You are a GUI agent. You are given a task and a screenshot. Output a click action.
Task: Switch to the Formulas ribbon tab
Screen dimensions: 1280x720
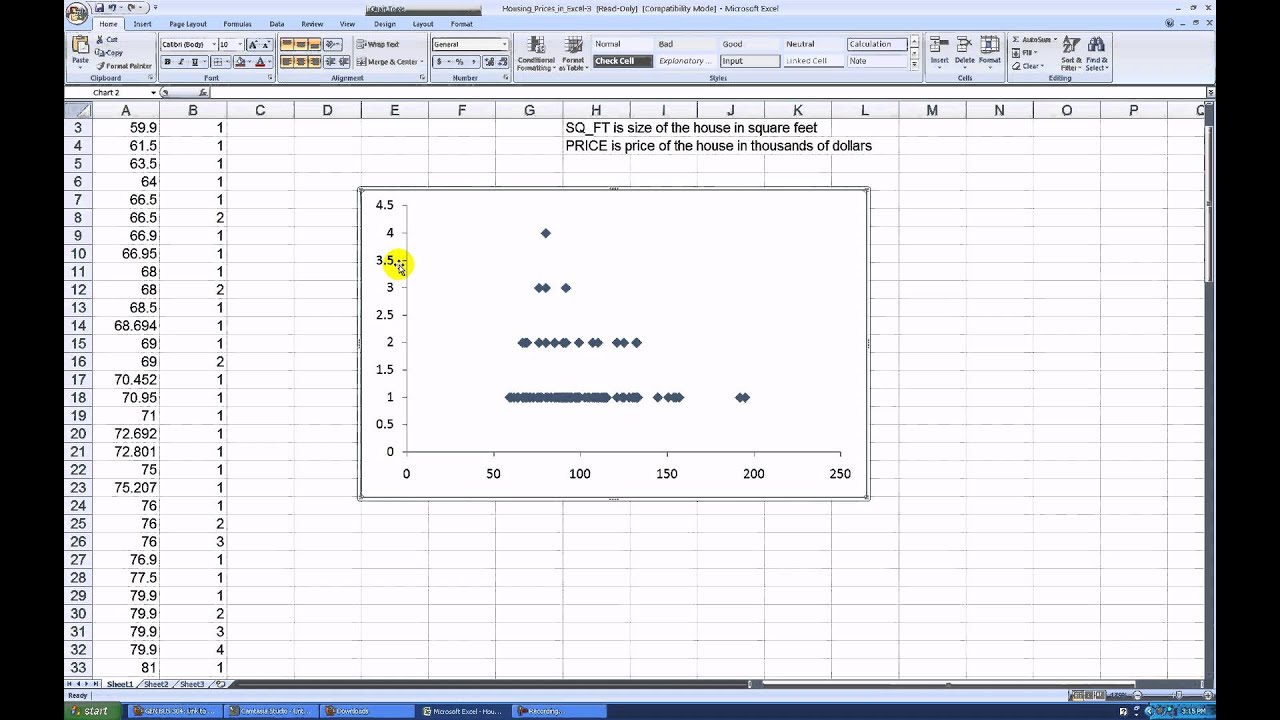[x=238, y=24]
